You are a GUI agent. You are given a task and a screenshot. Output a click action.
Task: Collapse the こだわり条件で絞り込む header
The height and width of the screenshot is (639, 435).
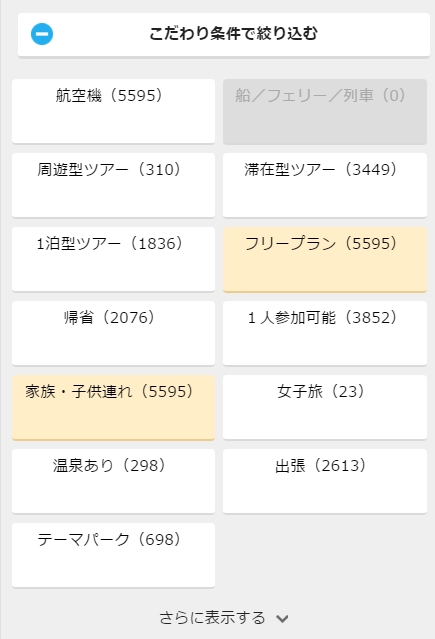[224, 35]
